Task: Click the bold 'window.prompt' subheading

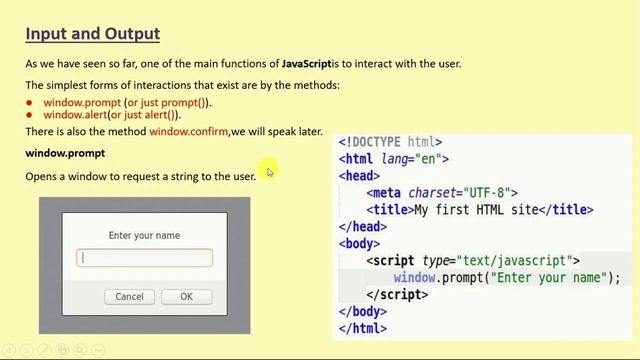Action: pyautogui.click(x=65, y=153)
